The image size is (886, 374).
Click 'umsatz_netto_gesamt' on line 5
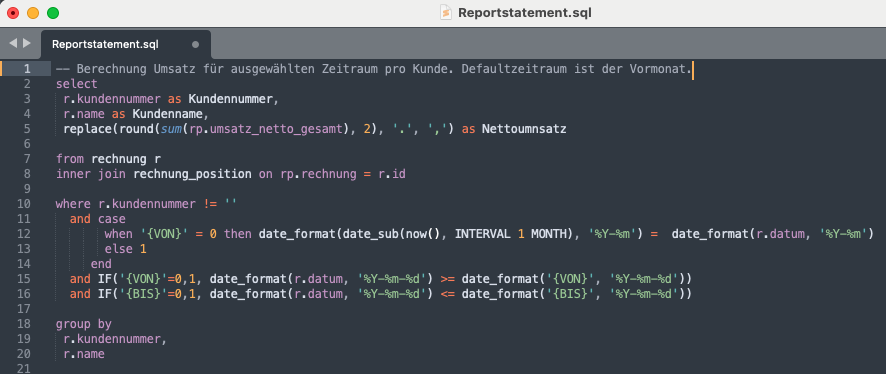point(276,129)
